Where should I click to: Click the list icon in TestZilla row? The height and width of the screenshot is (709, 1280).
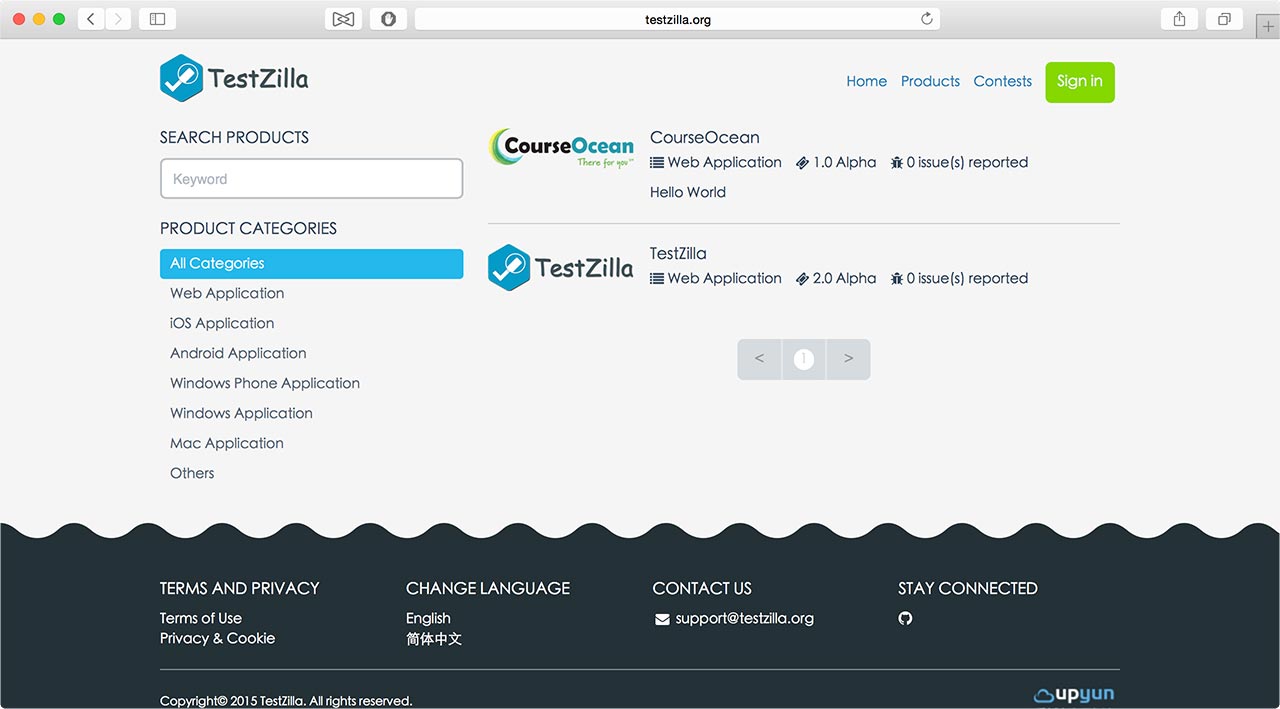click(x=657, y=279)
